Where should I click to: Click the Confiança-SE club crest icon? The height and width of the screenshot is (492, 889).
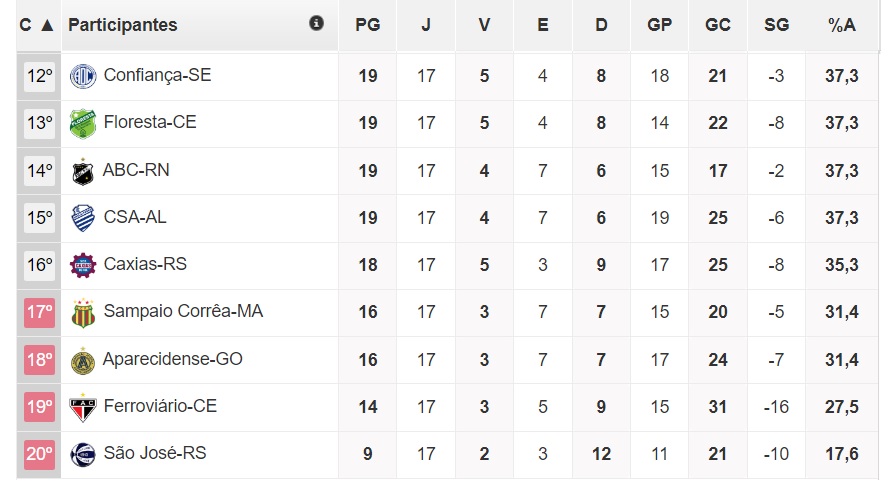tap(82, 76)
